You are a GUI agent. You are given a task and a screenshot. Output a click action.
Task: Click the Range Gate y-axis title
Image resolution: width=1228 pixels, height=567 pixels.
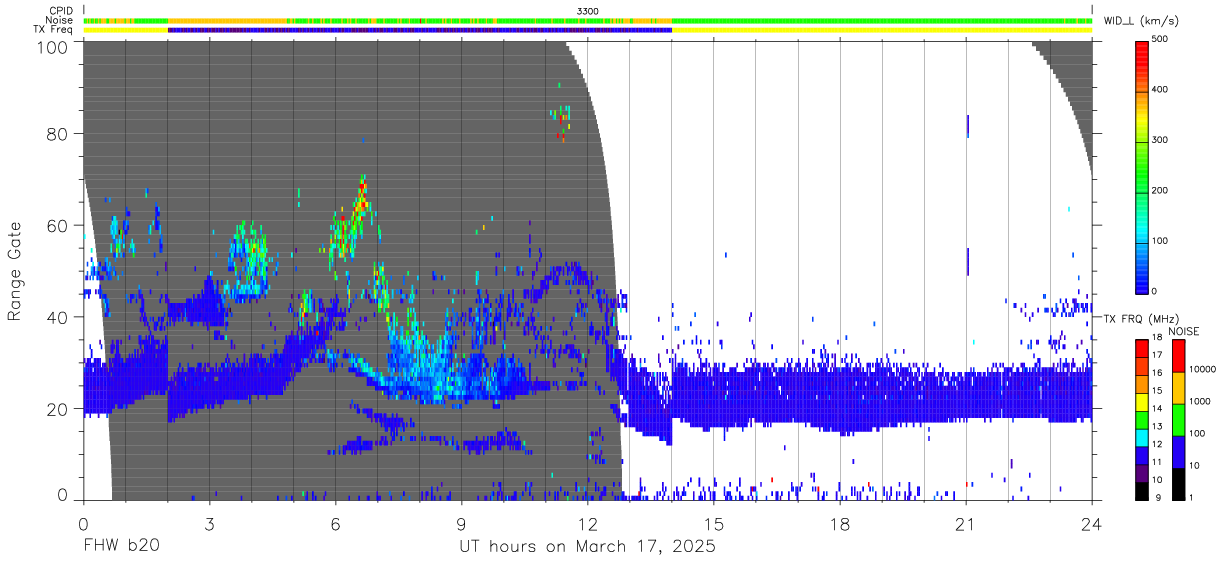coord(15,272)
